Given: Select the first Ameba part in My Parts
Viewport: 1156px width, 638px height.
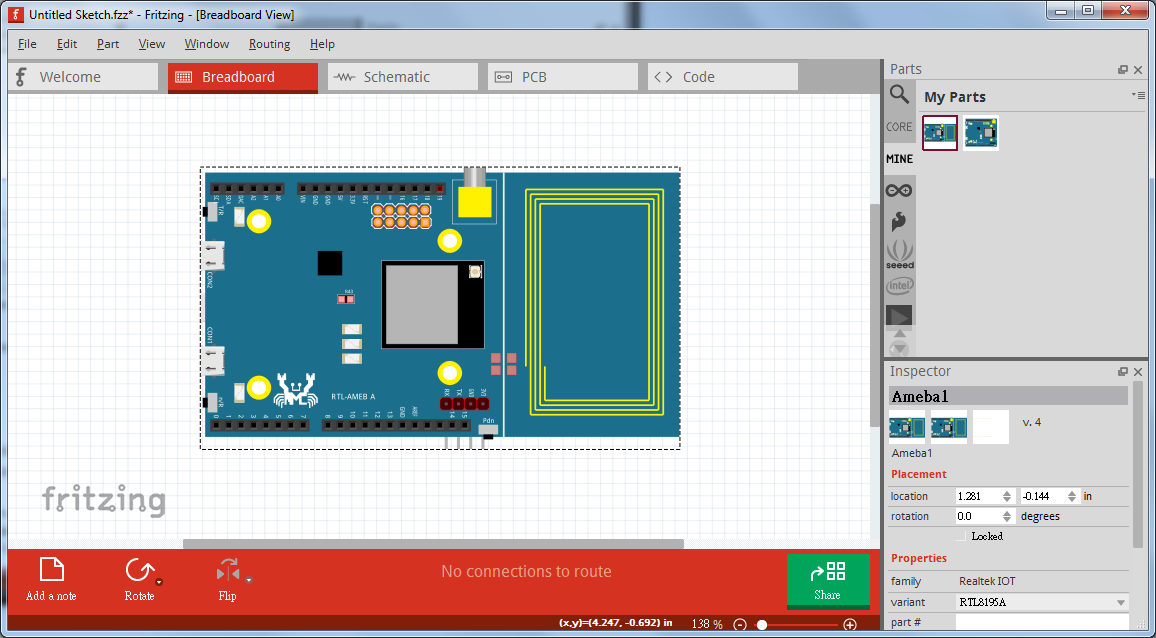Looking at the screenshot, I should [940, 133].
